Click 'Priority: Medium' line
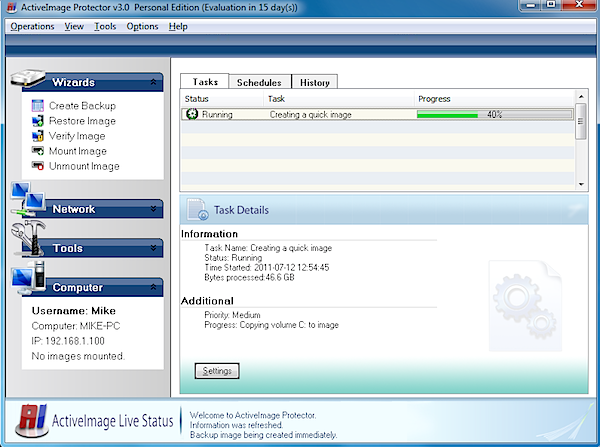This screenshot has width=600, height=447. click(232, 315)
